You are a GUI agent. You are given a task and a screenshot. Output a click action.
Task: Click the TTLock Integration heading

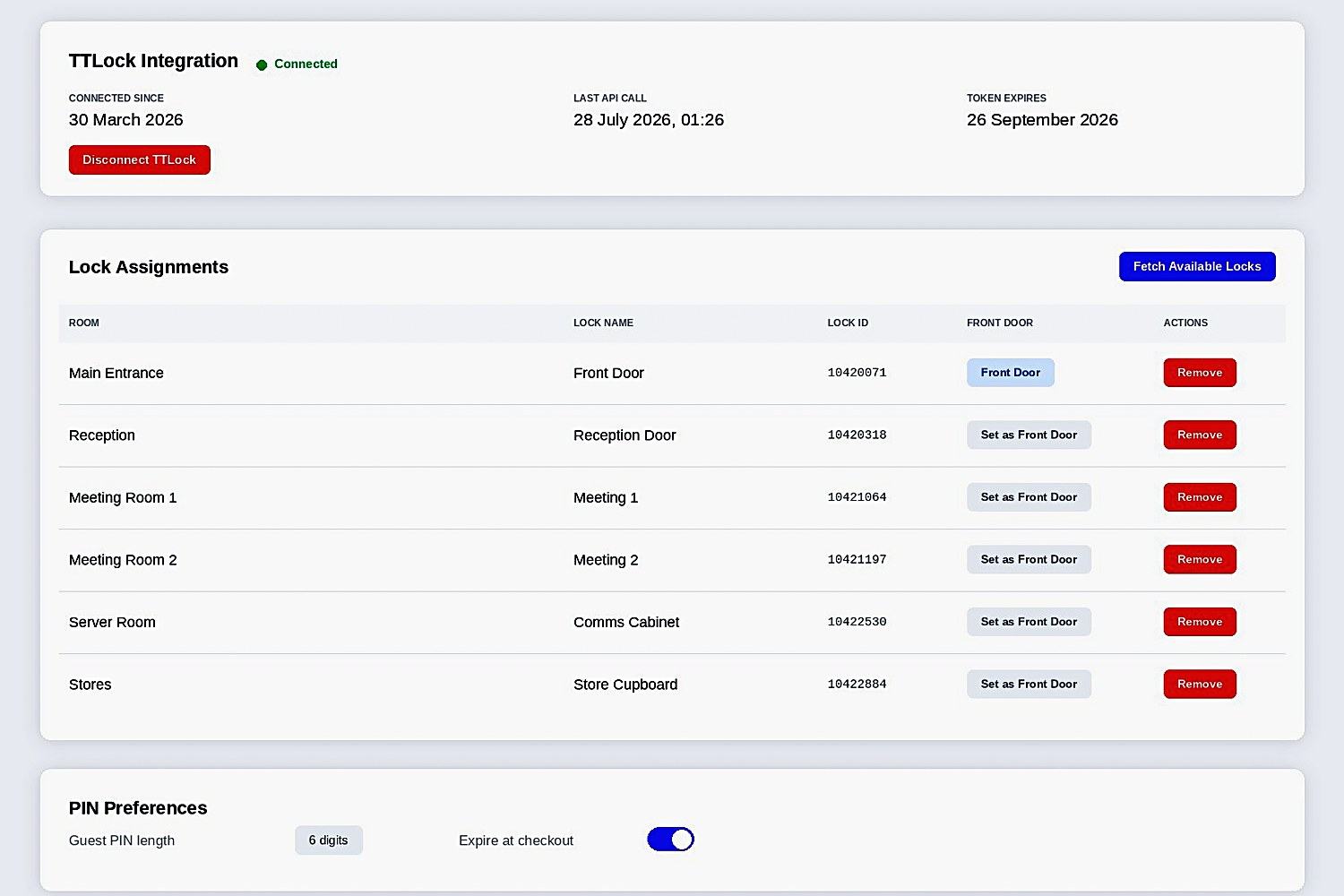click(153, 61)
